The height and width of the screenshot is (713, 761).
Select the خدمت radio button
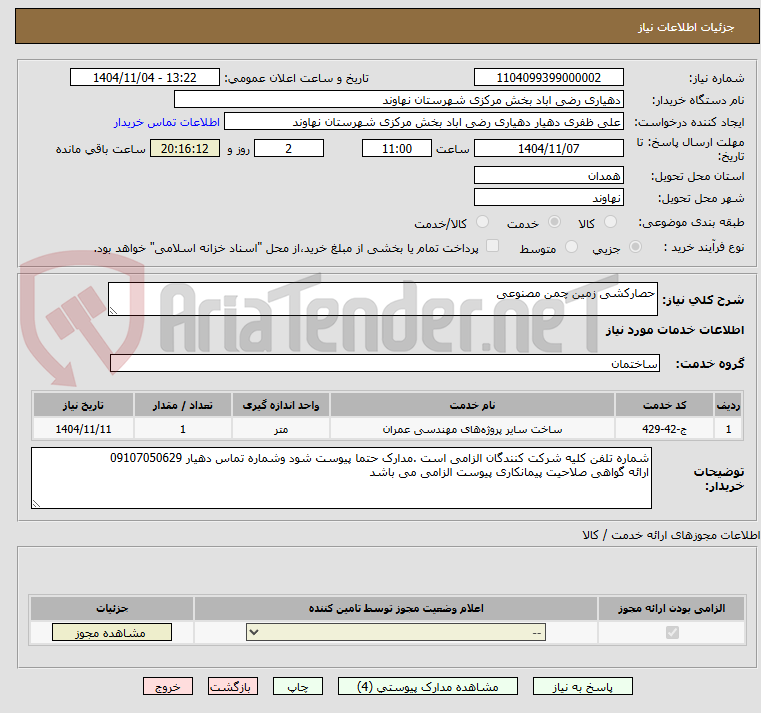[x=554, y=222]
